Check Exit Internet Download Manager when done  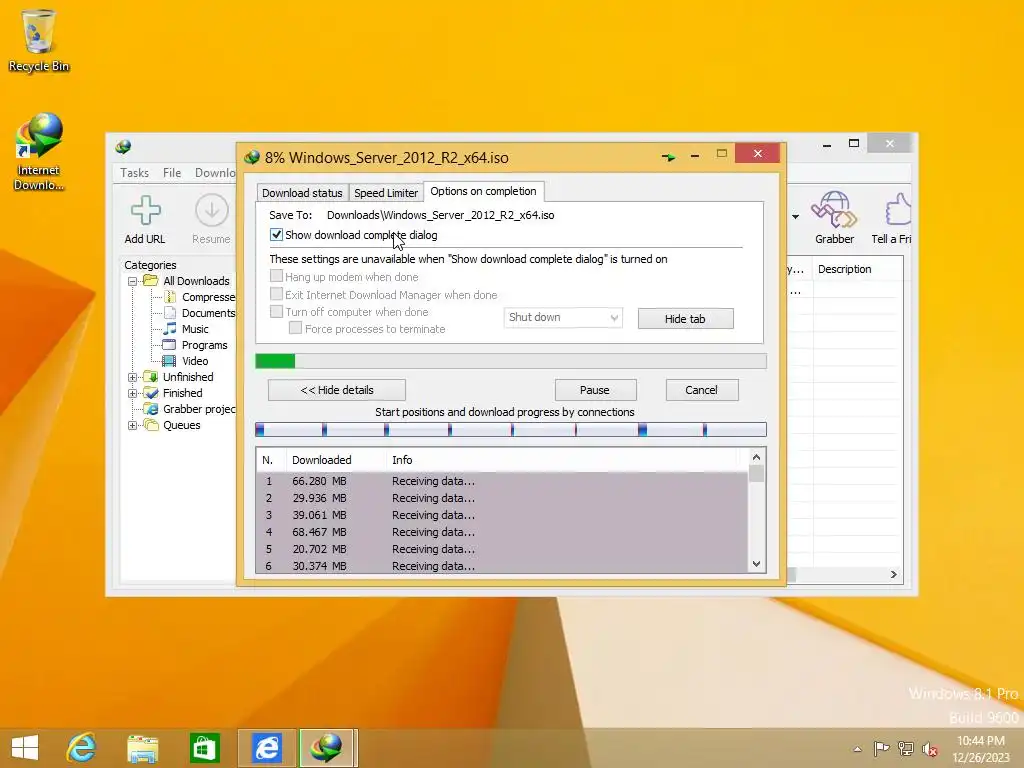pos(276,294)
